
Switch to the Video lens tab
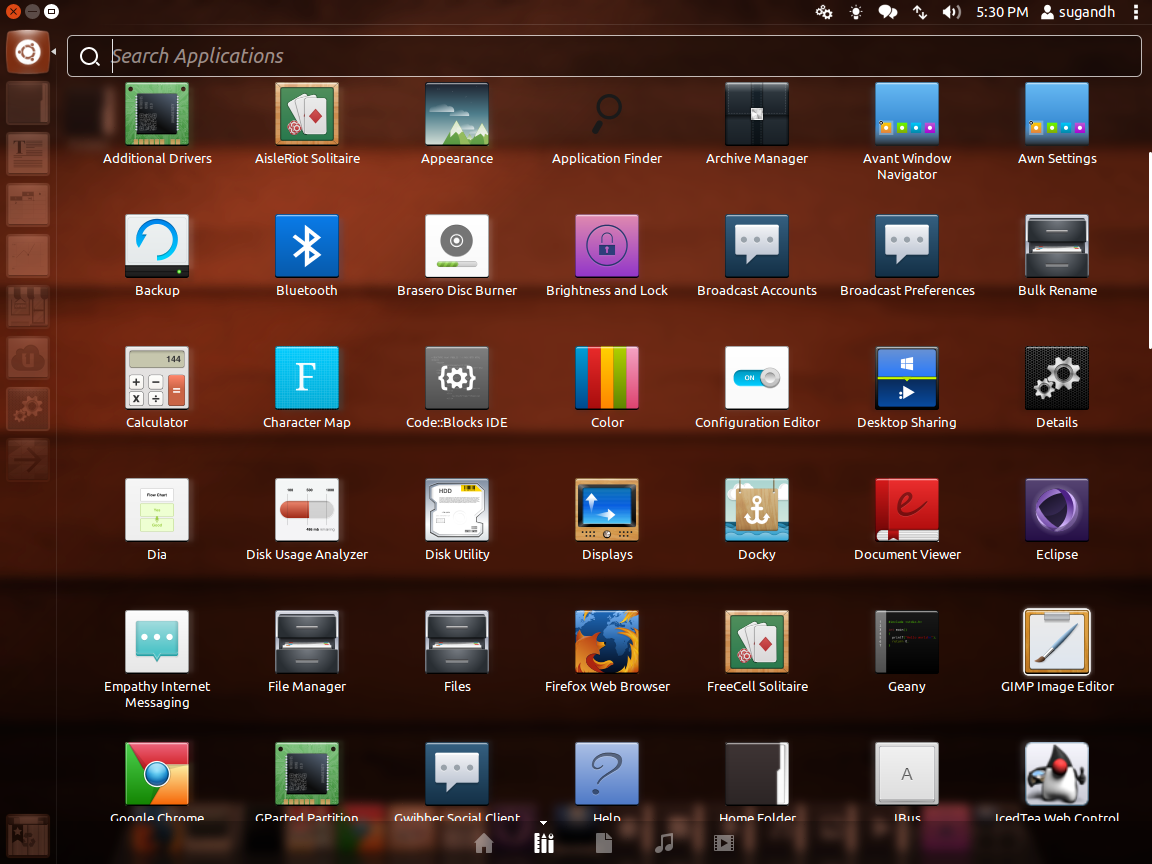coord(724,843)
